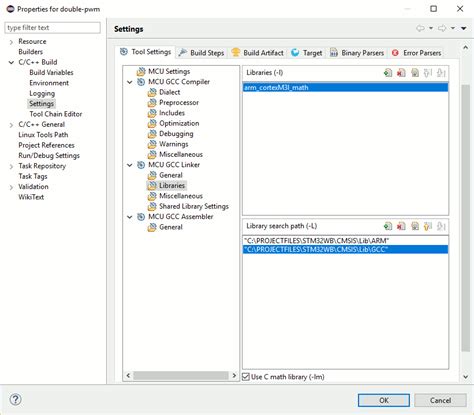474x415 pixels.
Task: Expand the C/C++ General node
Action: click(x=11, y=125)
